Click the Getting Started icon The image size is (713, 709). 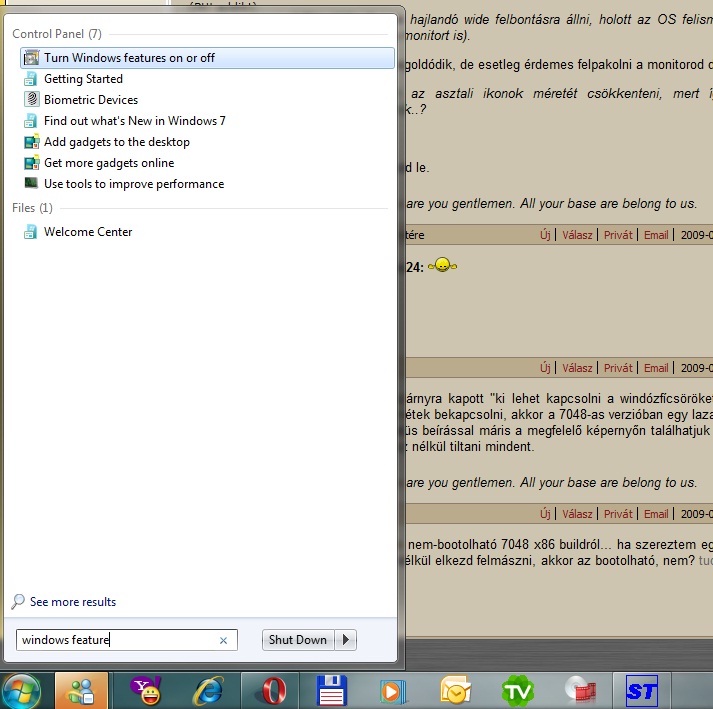point(31,79)
